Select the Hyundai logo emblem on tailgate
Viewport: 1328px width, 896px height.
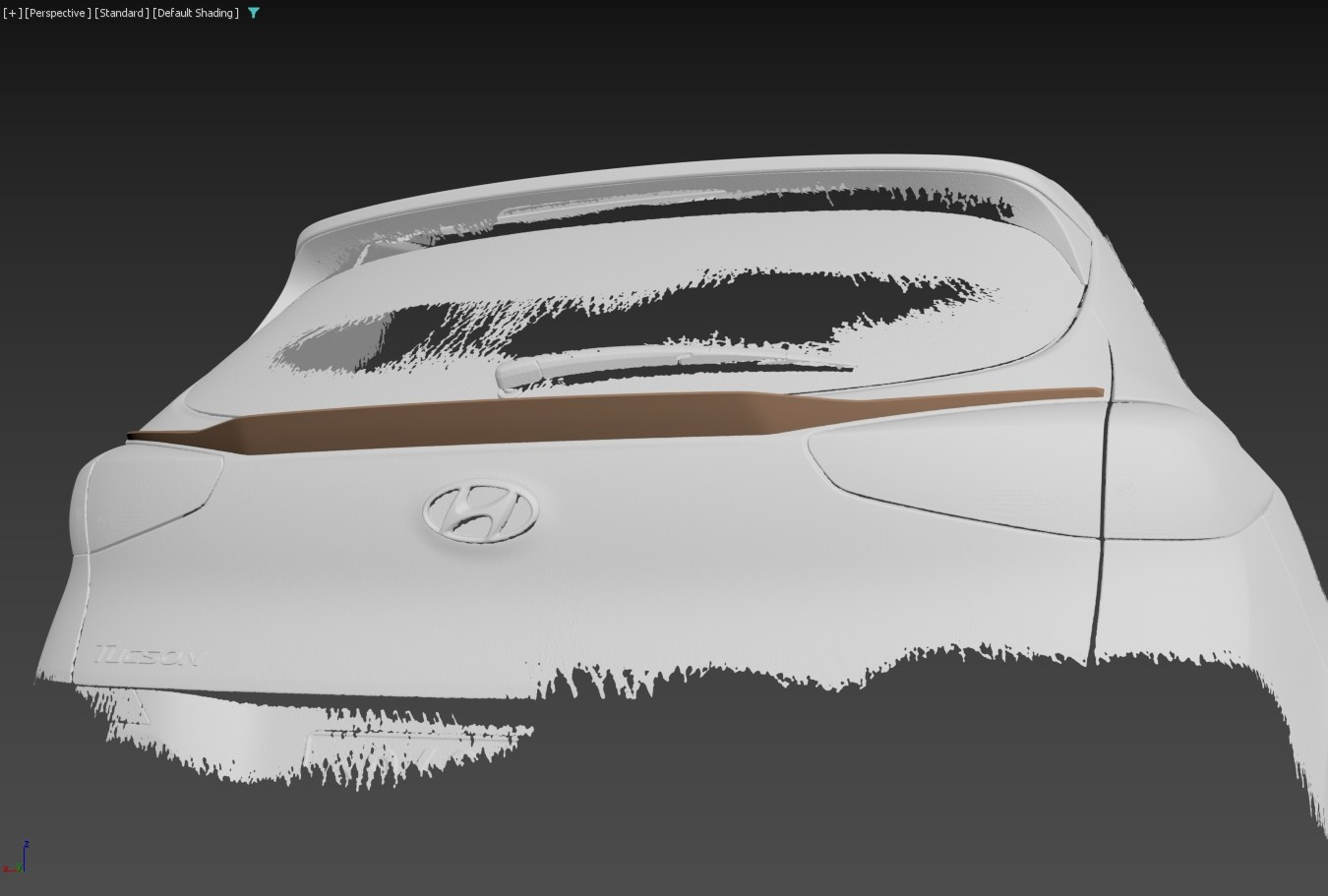pos(481,511)
